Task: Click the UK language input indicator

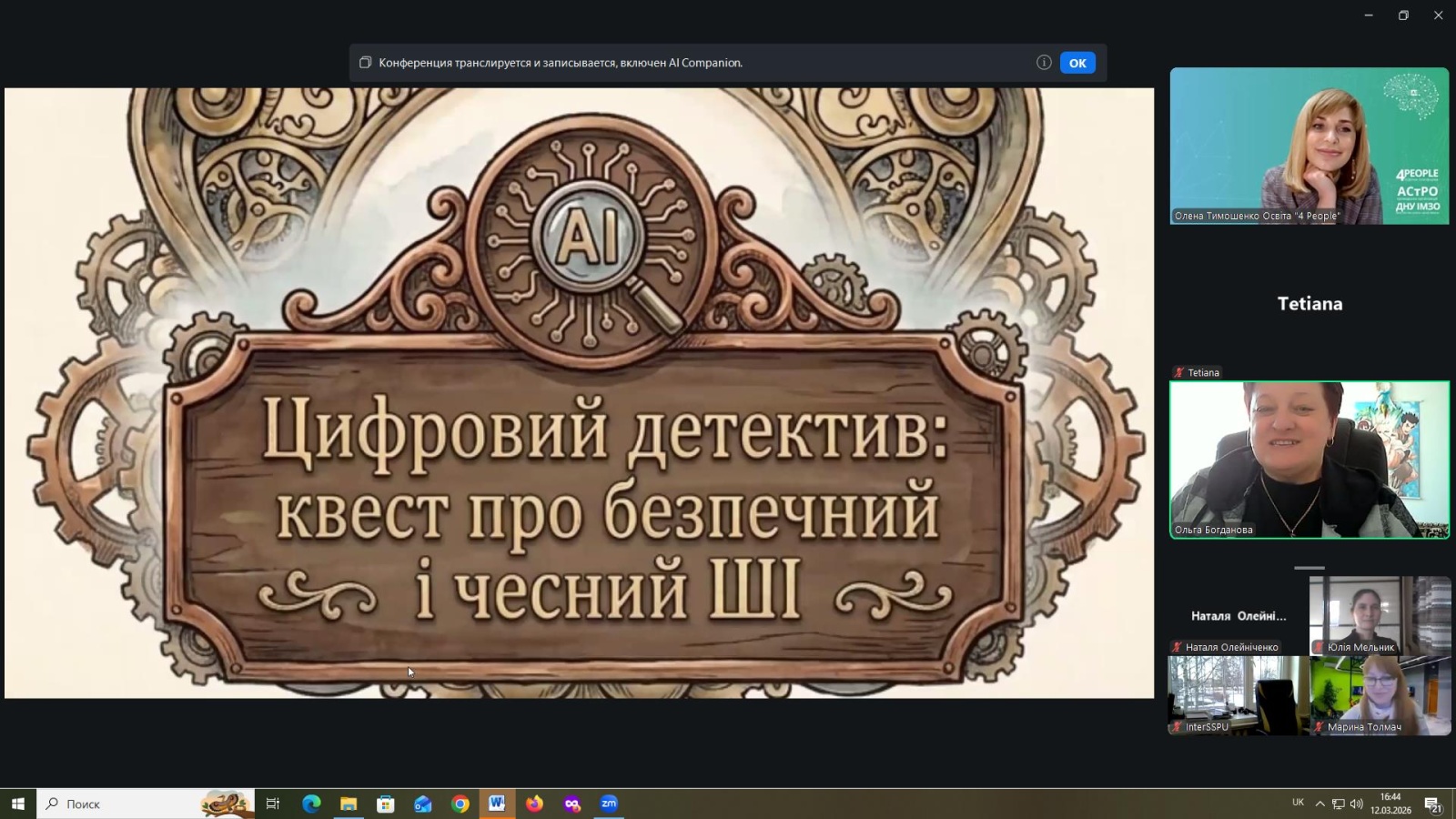Action: pos(1298,803)
